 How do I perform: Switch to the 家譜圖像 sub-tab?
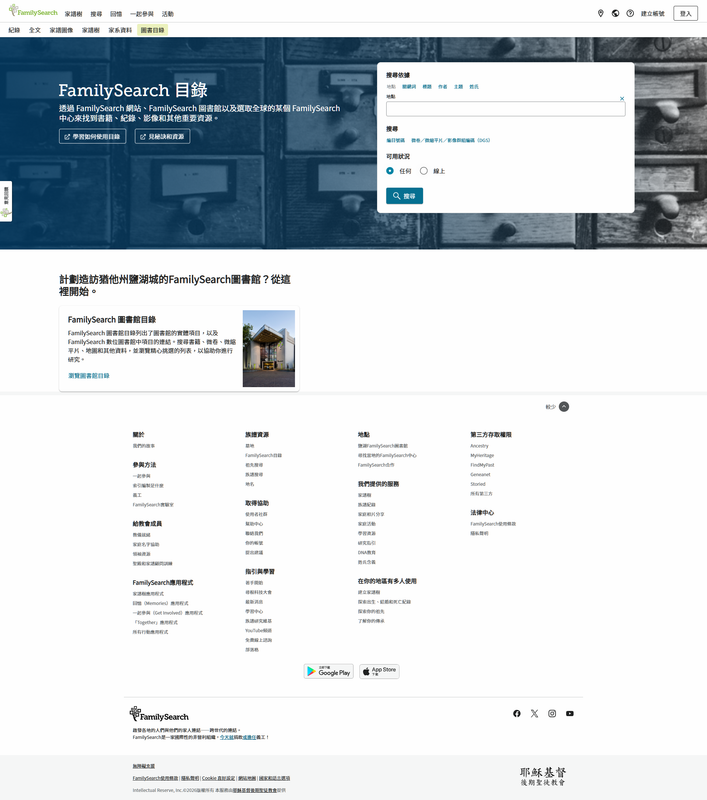point(61,30)
